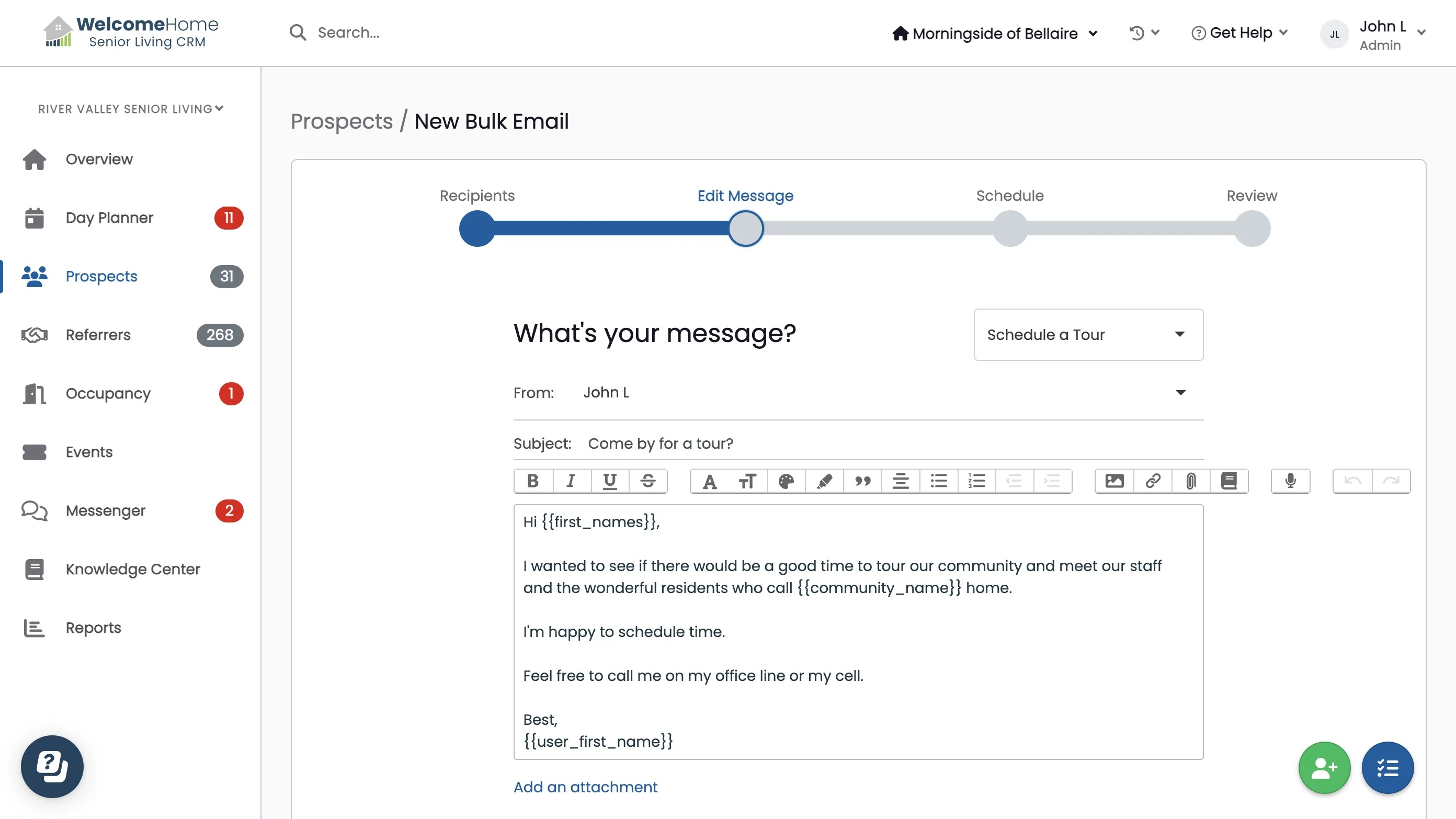Open Morningside of Bellaire community selector
Screen dimensions: 1456x819
tap(995, 33)
